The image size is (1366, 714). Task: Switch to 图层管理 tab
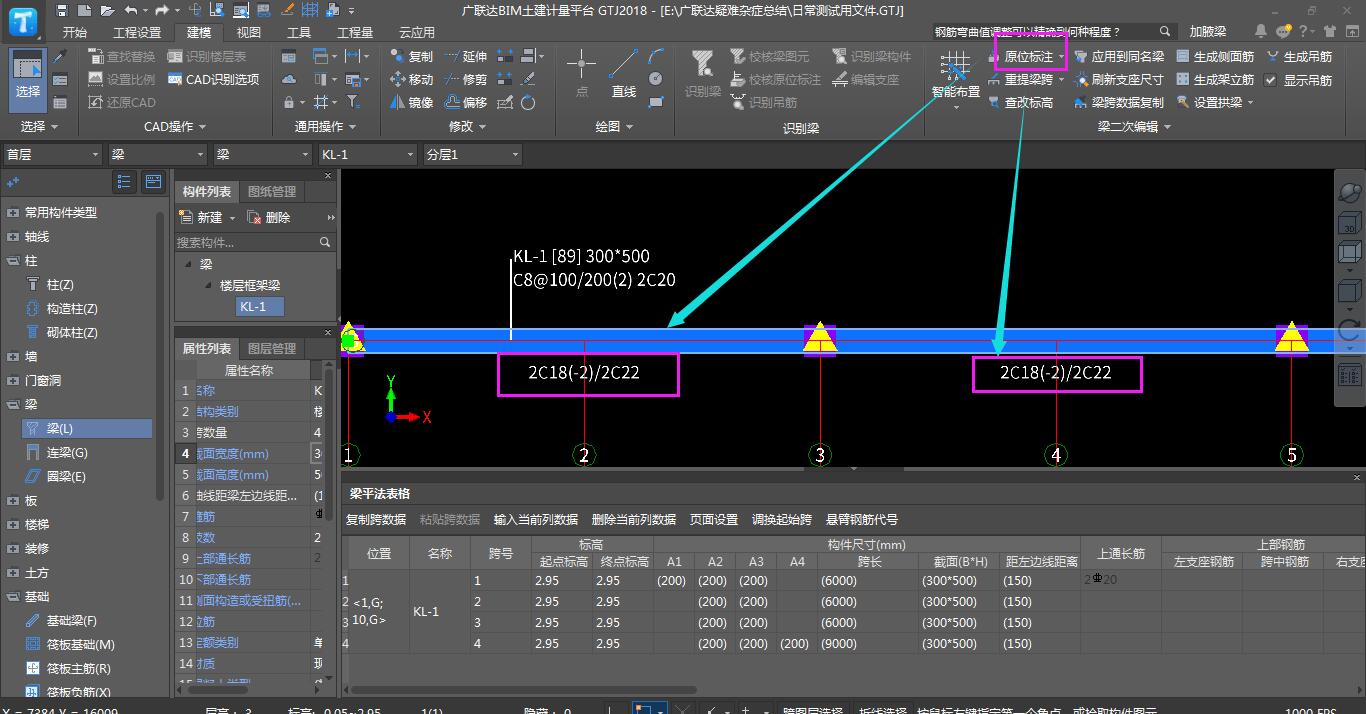tap(272, 349)
